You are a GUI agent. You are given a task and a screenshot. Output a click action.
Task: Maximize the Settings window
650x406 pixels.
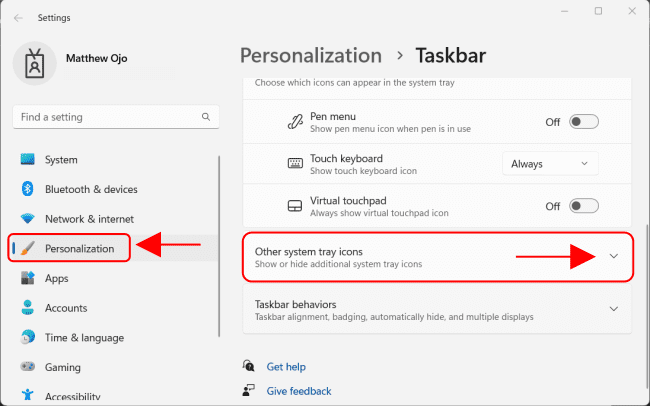598,11
